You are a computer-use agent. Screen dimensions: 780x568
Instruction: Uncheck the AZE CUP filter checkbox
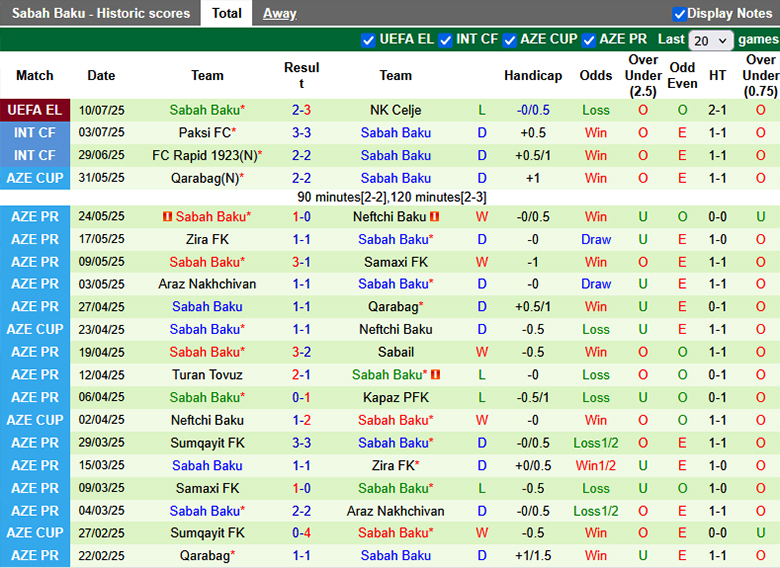pos(509,40)
